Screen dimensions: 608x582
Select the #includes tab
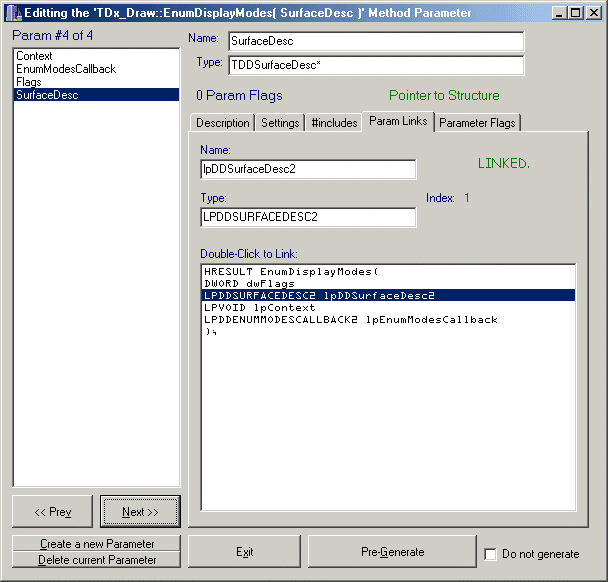coord(332,123)
